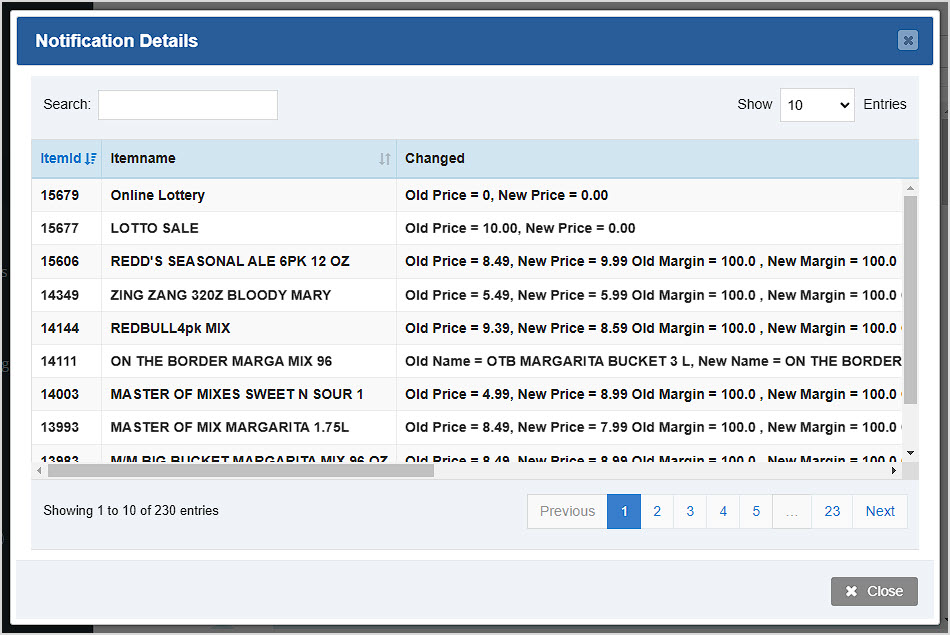Image resolution: width=950 pixels, height=635 pixels.
Task: Click the up arrow of the vertical scrollbar
Action: [910, 187]
